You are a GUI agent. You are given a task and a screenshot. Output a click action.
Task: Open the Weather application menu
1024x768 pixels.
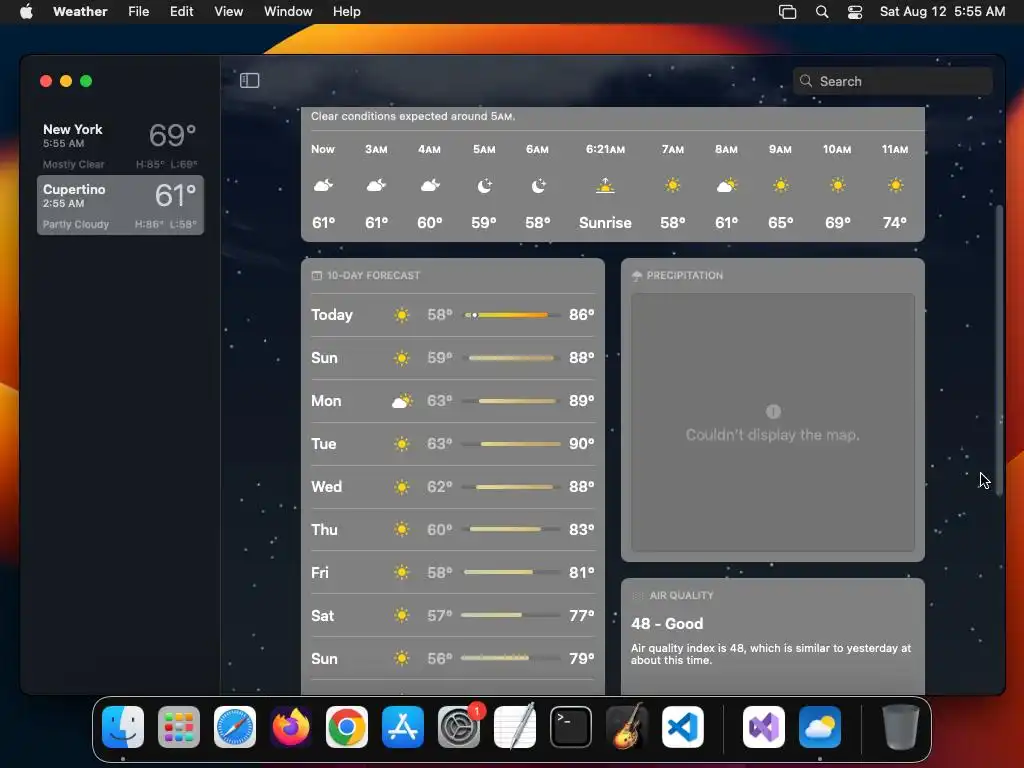click(80, 12)
